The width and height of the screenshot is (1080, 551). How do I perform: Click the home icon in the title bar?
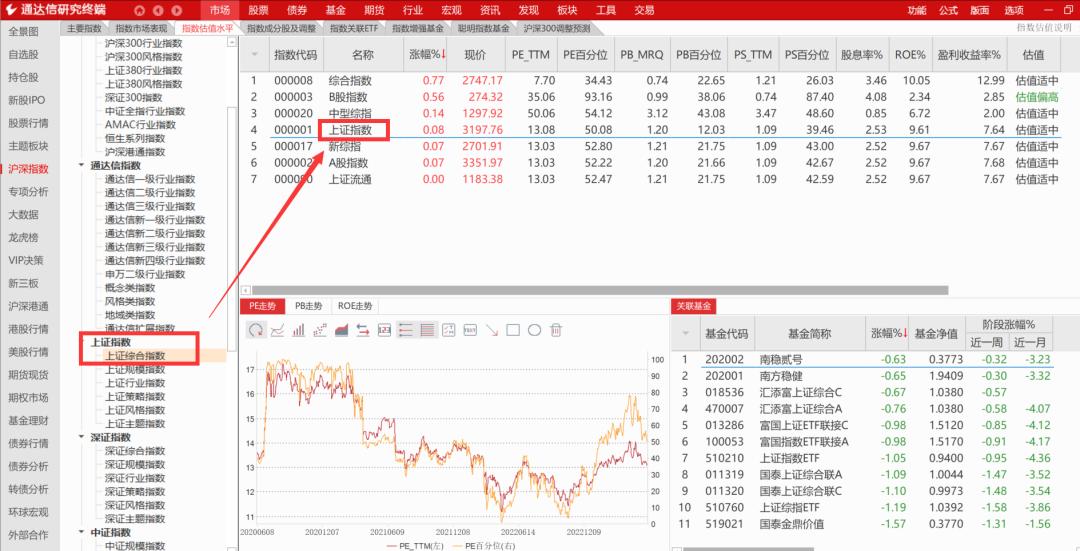click(140, 10)
